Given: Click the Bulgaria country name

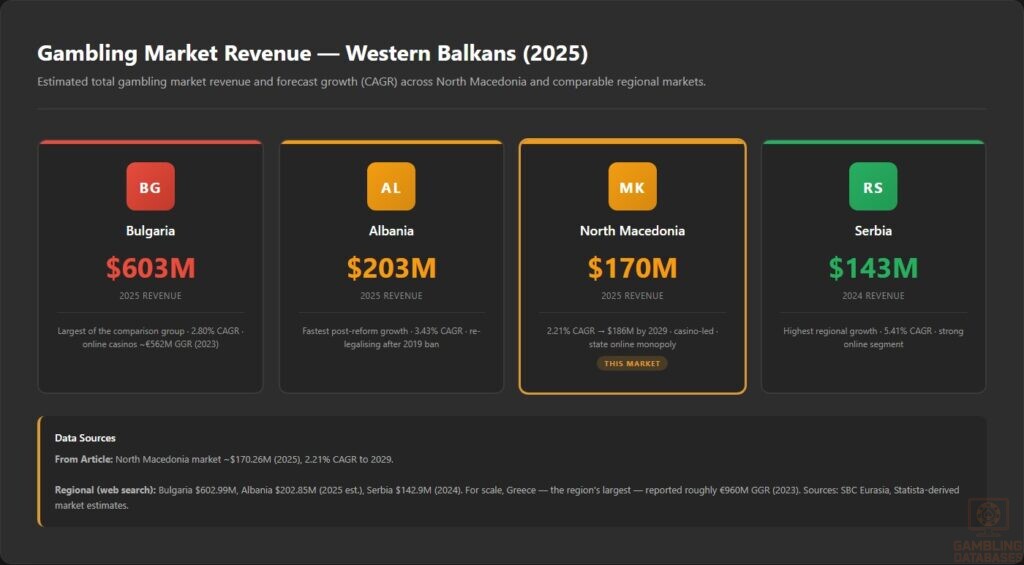Looking at the screenshot, I should (150, 231).
